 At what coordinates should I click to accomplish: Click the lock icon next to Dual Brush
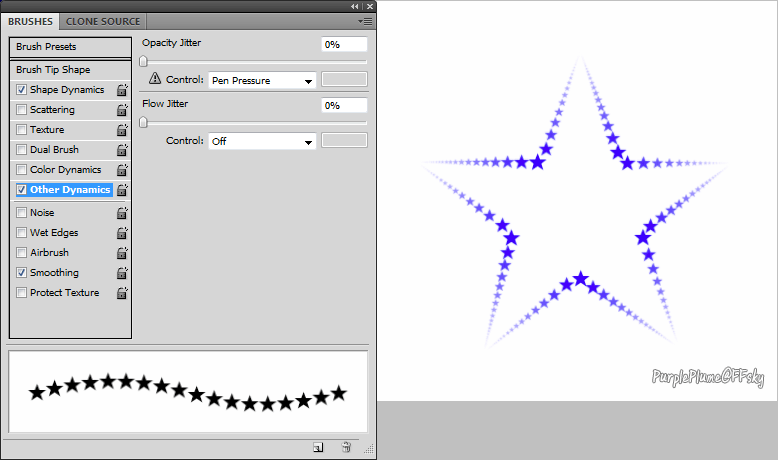[122, 150]
